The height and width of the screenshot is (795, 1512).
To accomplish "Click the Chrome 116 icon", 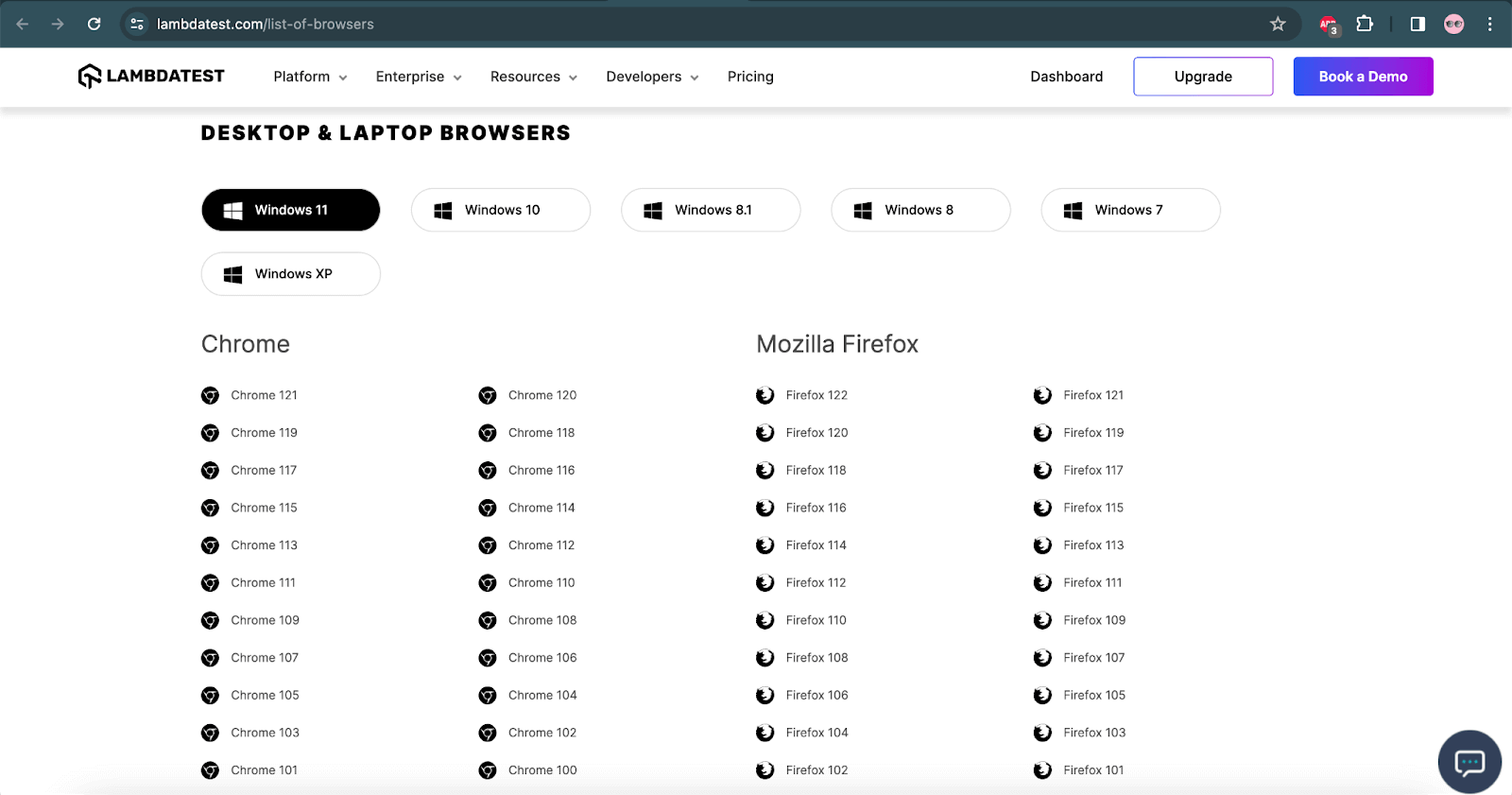I will pyautogui.click(x=488, y=471).
